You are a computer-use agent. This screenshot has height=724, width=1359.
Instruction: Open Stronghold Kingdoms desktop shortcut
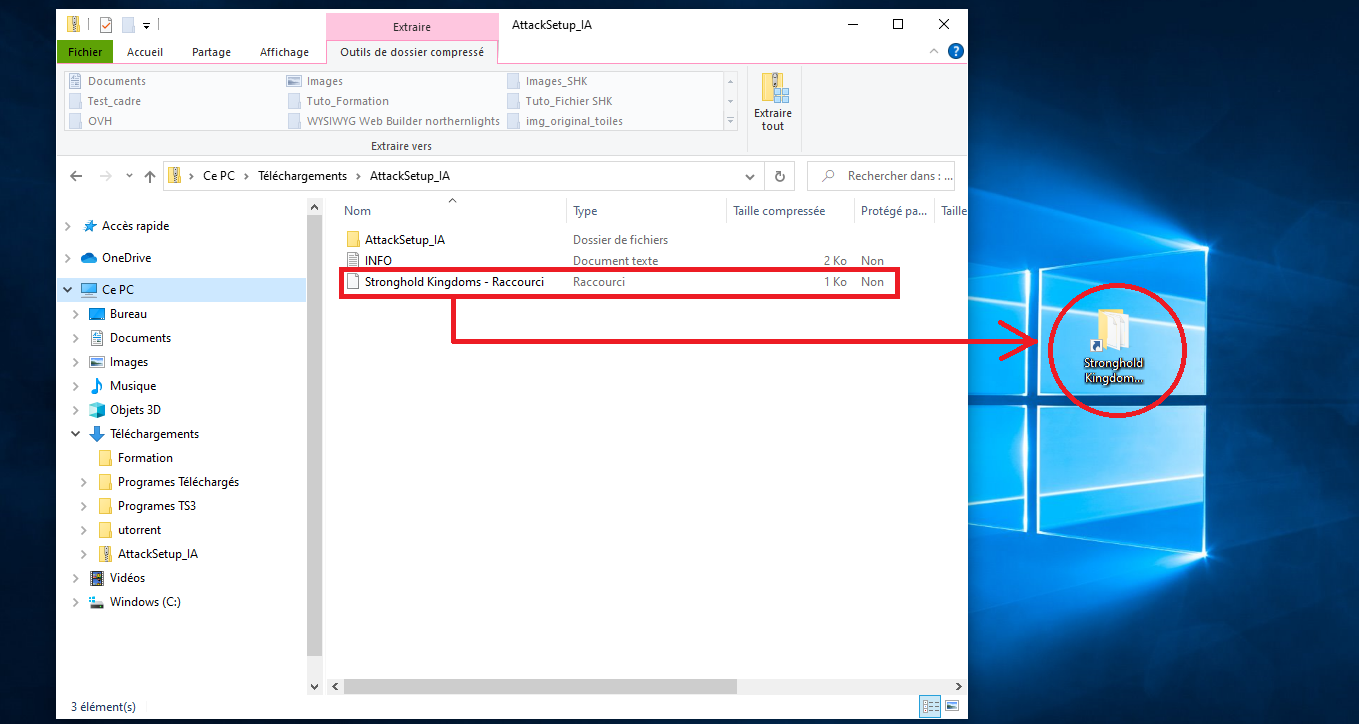pos(1114,345)
